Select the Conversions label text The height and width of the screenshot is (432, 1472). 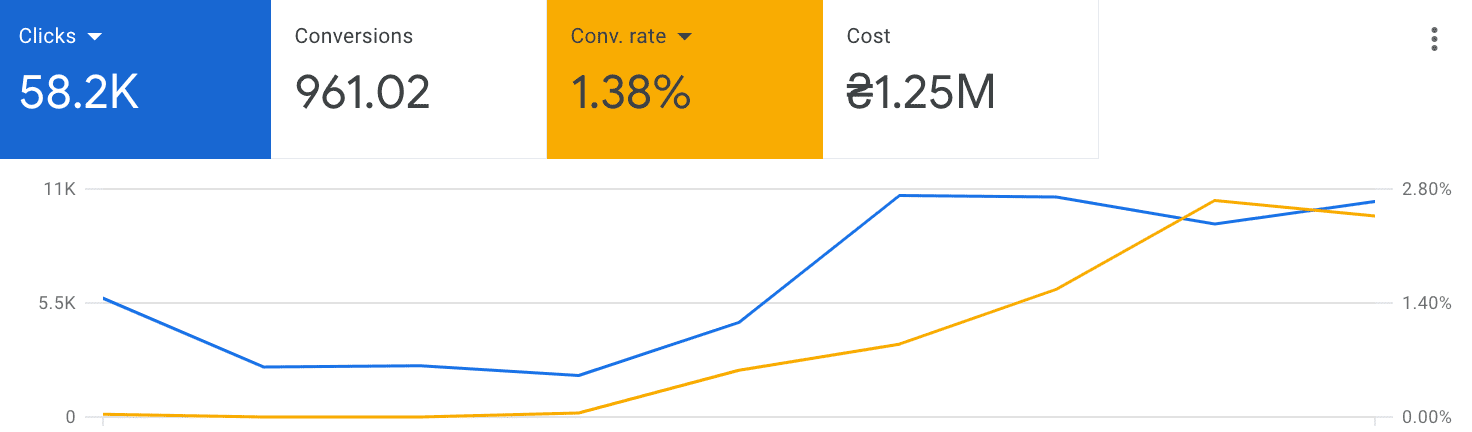click(x=353, y=36)
